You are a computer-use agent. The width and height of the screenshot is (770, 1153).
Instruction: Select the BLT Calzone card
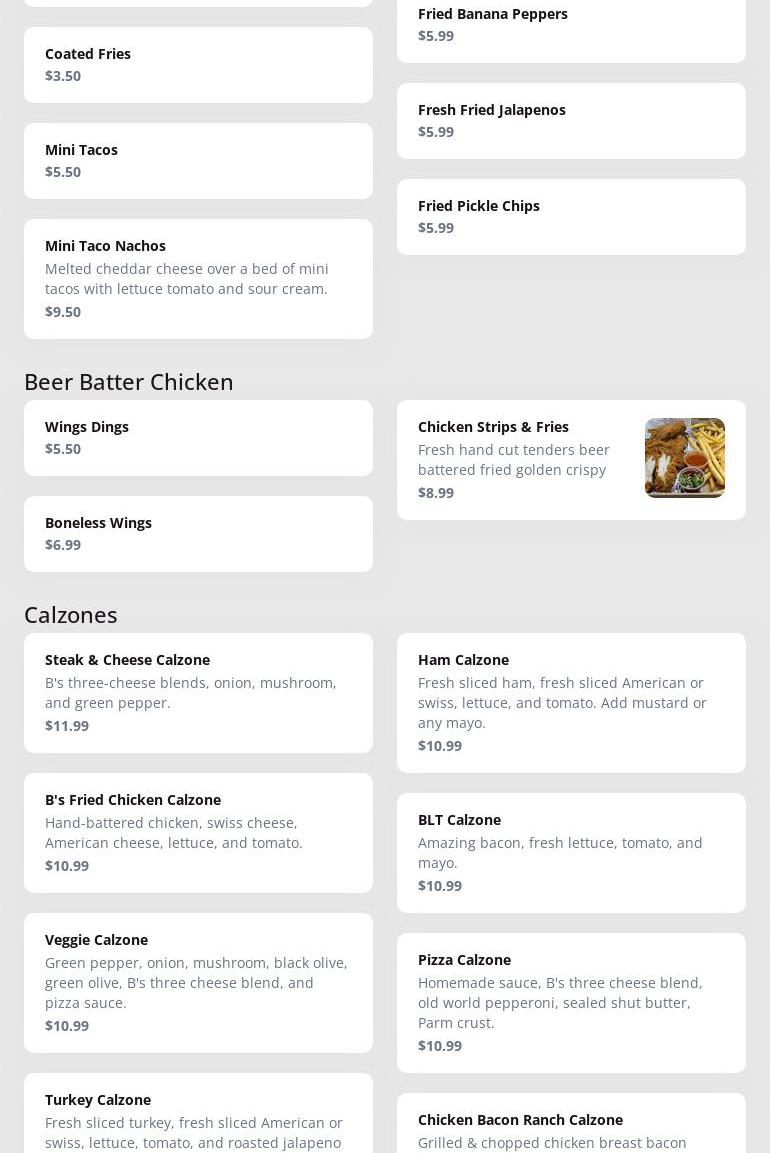(x=571, y=853)
